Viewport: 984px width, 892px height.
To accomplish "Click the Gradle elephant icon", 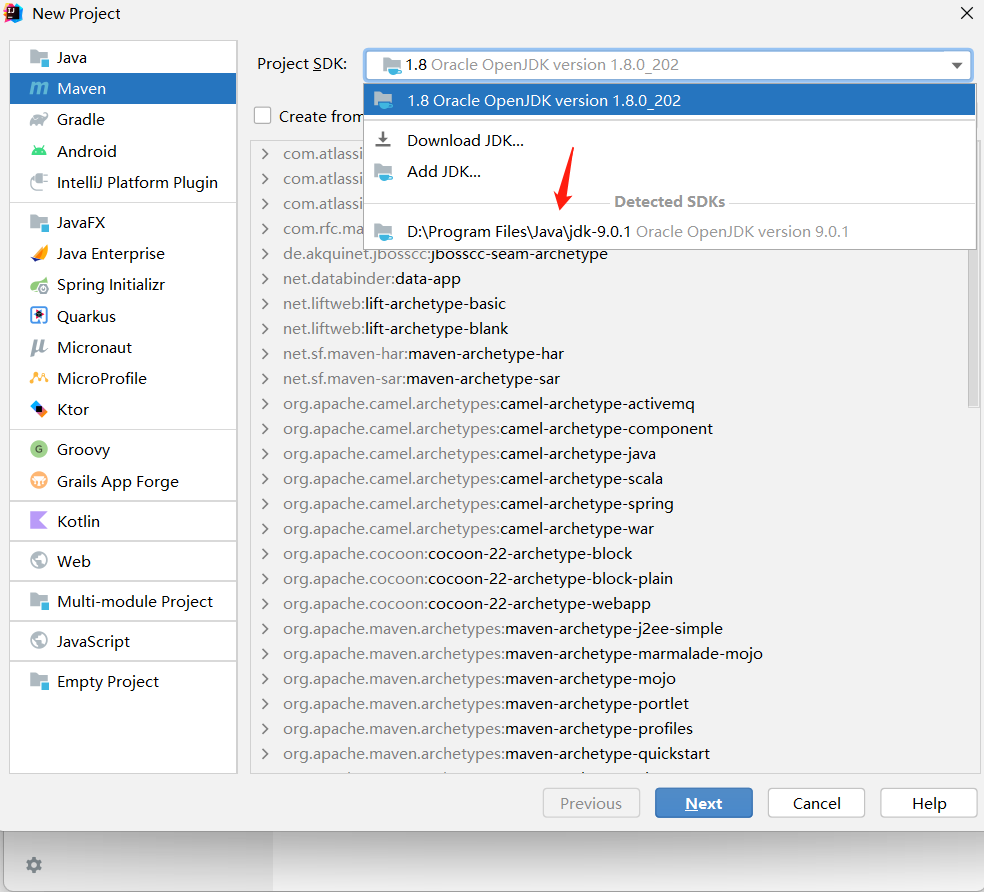I will point(39,119).
